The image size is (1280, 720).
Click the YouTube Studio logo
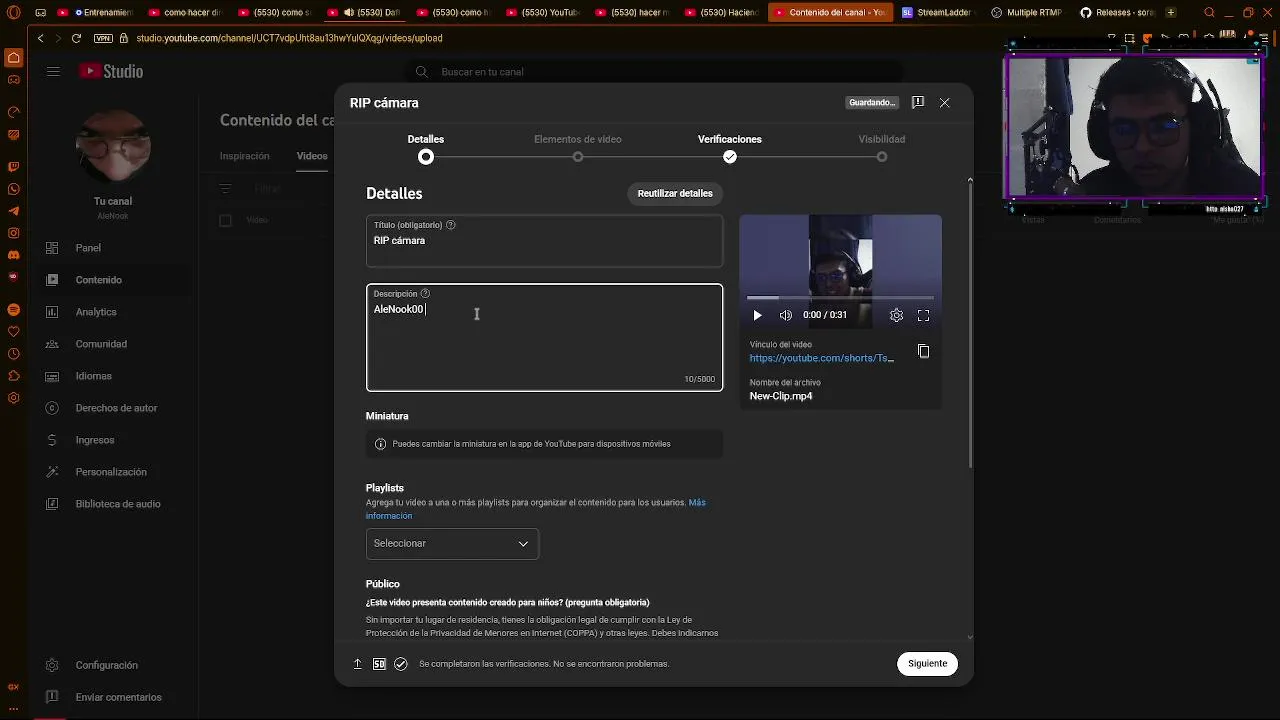(111, 71)
